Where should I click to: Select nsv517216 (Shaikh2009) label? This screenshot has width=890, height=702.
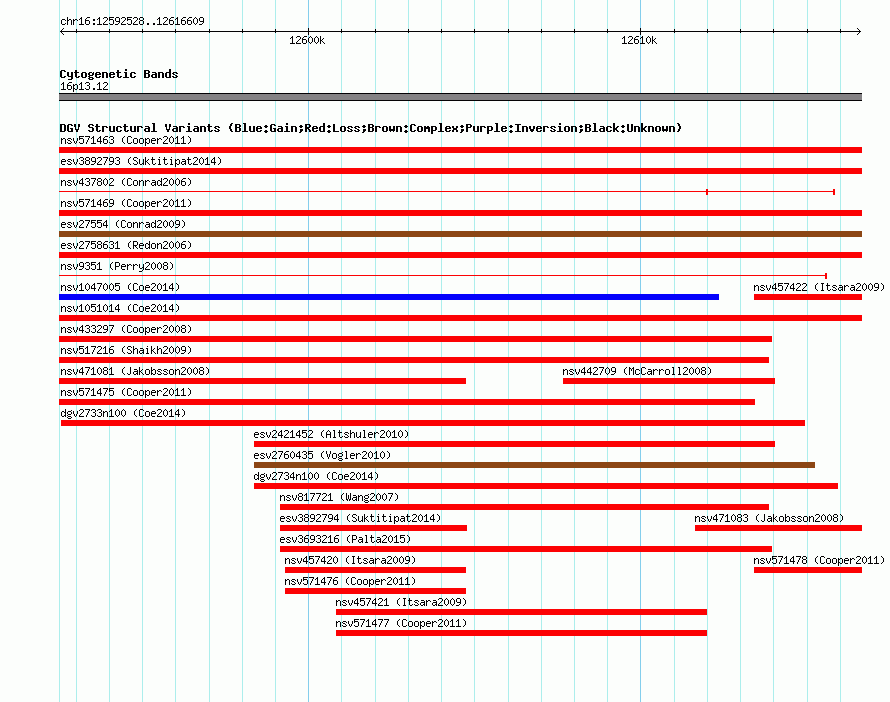click(x=126, y=350)
